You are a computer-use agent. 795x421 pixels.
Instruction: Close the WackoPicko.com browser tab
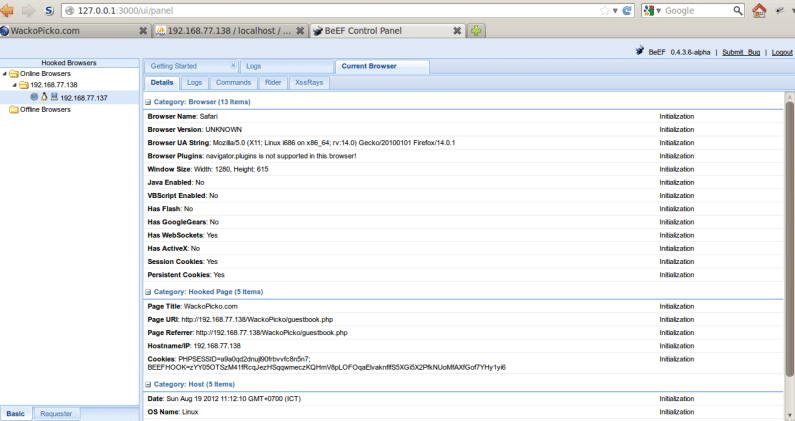click(x=142, y=31)
